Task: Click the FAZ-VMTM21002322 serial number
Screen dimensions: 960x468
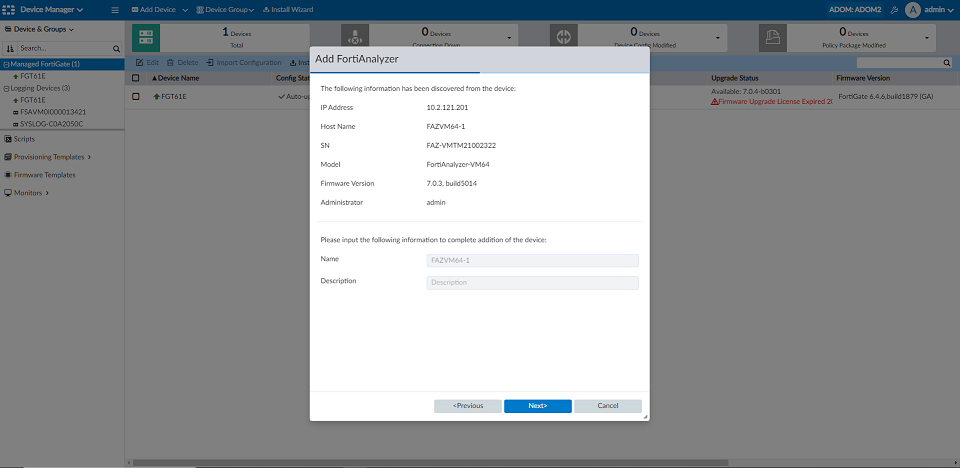Action: pos(460,146)
